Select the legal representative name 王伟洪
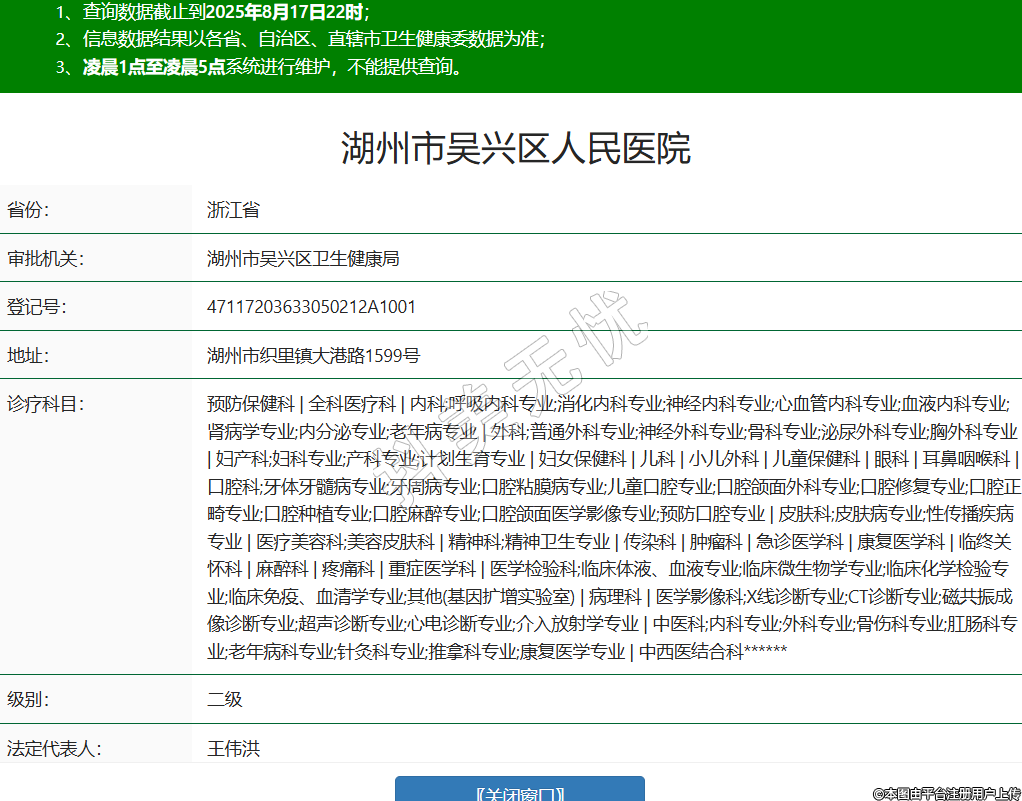The image size is (1022, 801). click(233, 747)
